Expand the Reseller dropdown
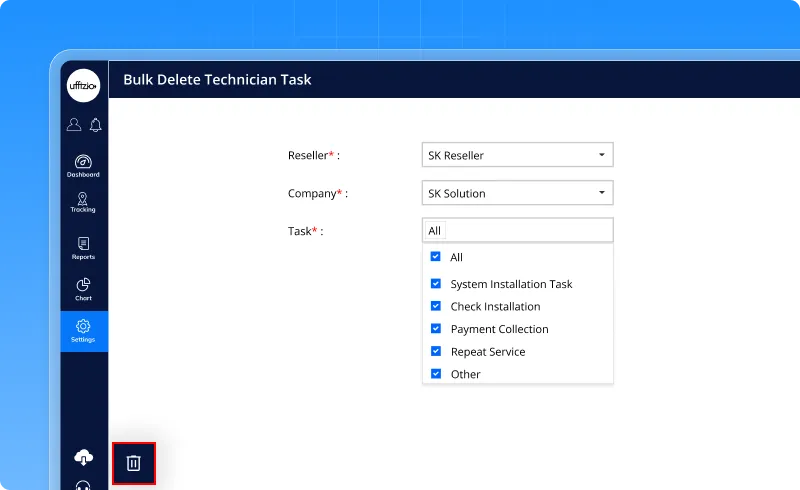 tap(517, 155)
